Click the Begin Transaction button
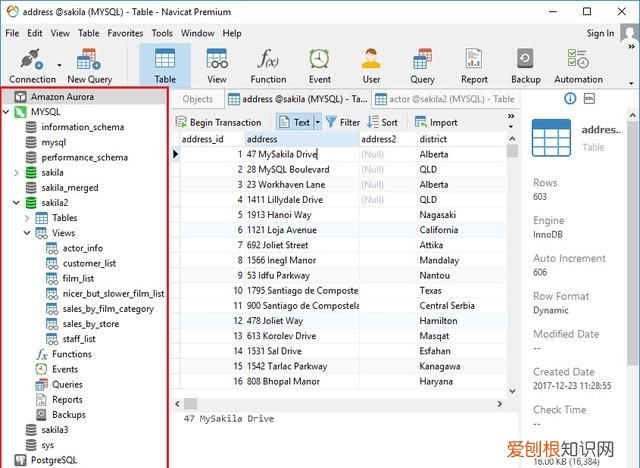640x468 pixels. [x=219, y=122]
